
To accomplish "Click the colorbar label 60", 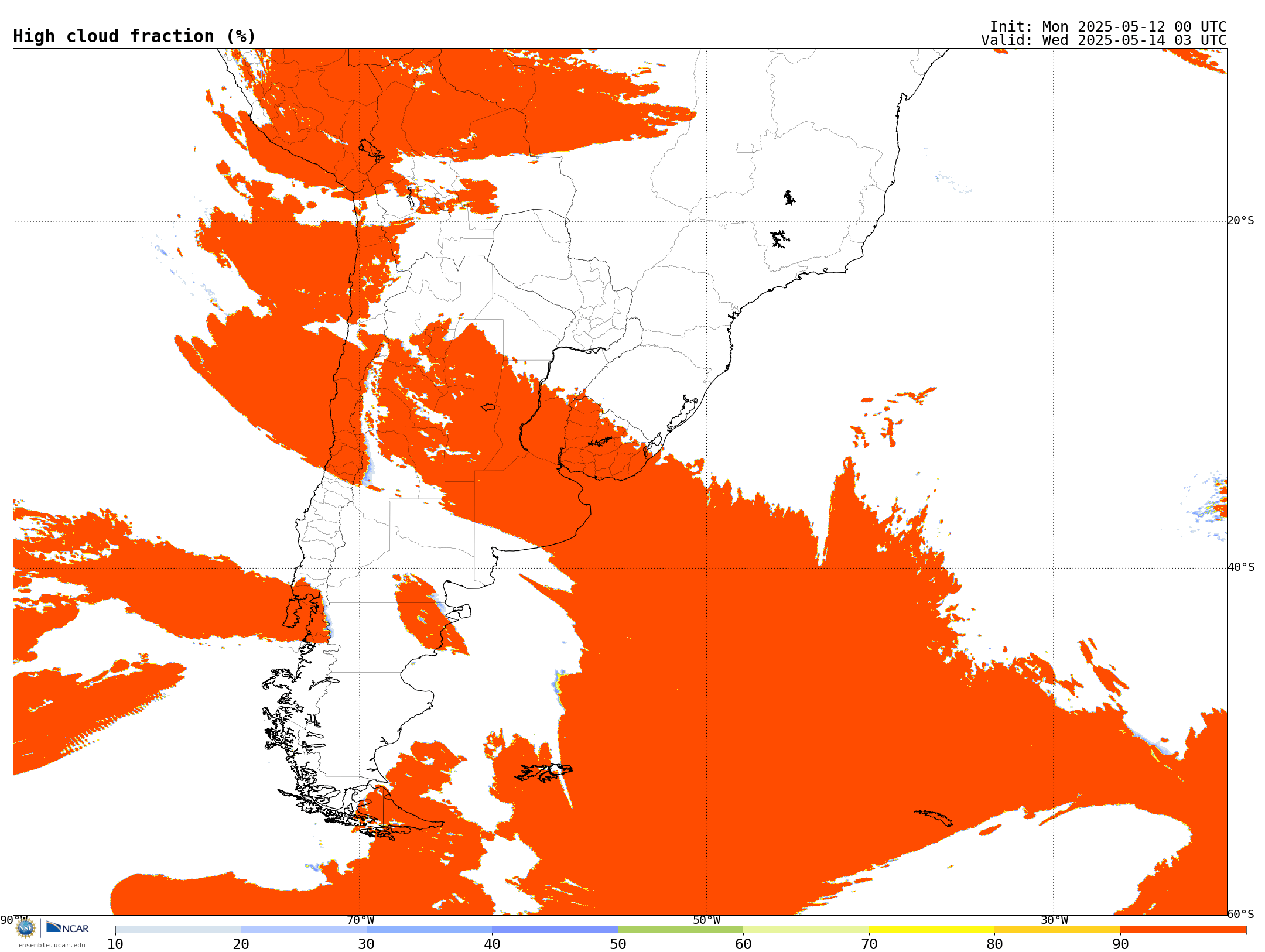I will click(x=743, y=944).
